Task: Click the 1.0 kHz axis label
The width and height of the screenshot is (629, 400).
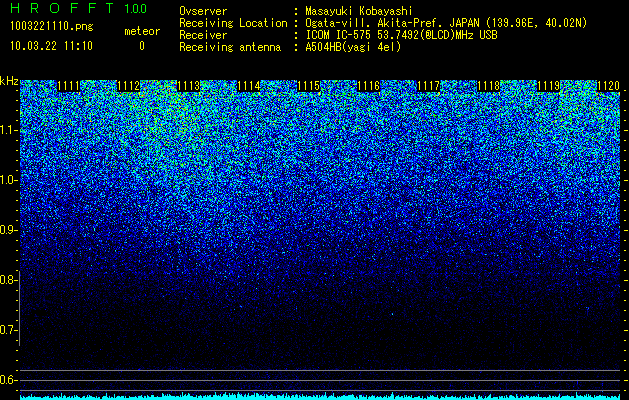Action: 8,180
